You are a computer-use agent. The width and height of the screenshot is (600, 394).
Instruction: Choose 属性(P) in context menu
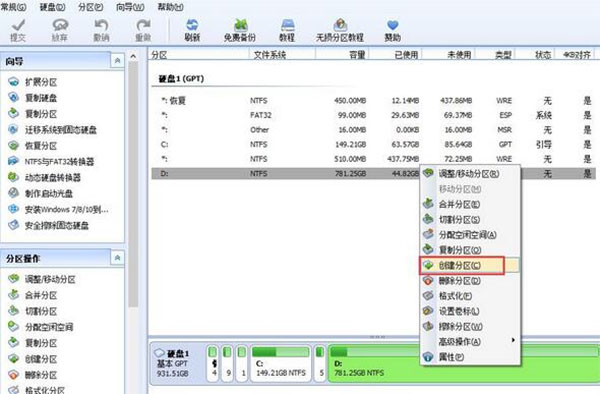coord(470,357)
